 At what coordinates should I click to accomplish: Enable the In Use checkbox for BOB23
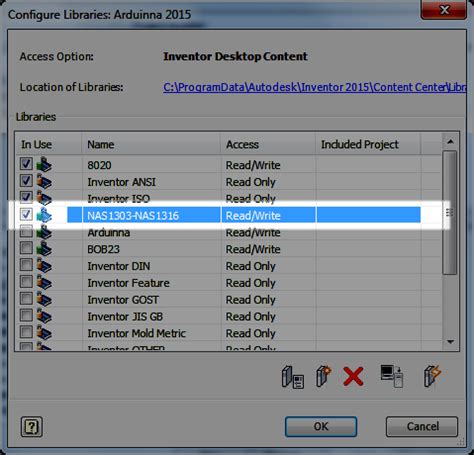[26, 248]
